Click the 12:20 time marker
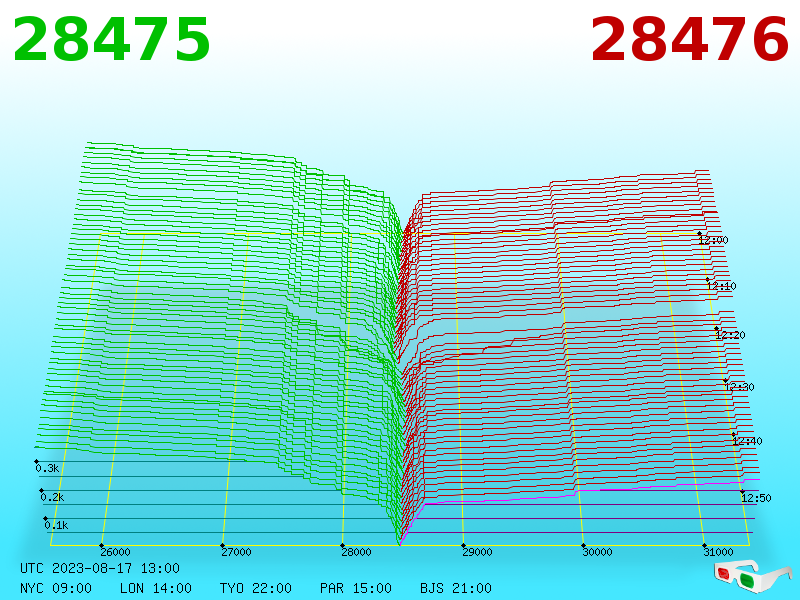This screenshot has height=600, width=800. 730,335
